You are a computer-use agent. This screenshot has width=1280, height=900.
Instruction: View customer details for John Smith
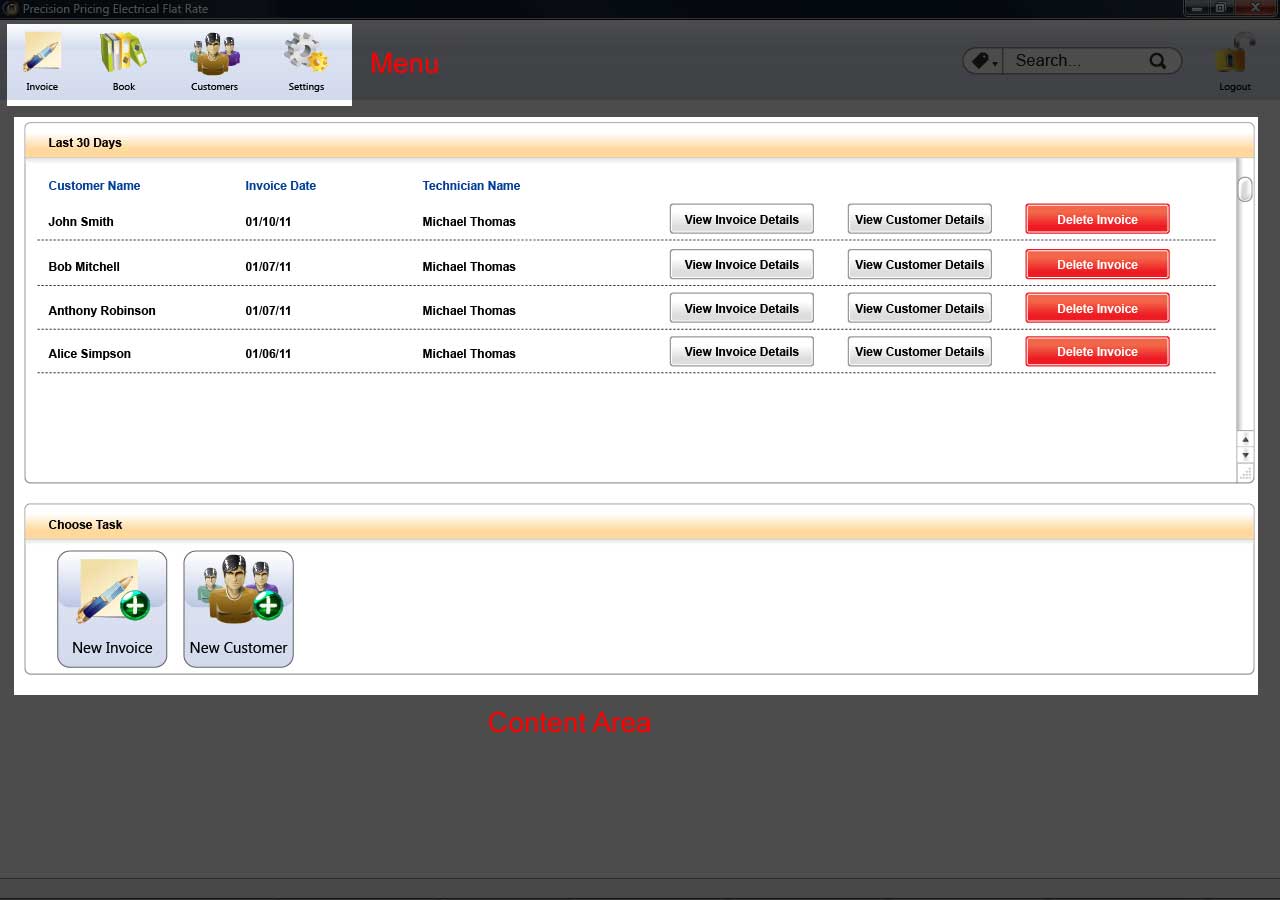click(920, 219)
